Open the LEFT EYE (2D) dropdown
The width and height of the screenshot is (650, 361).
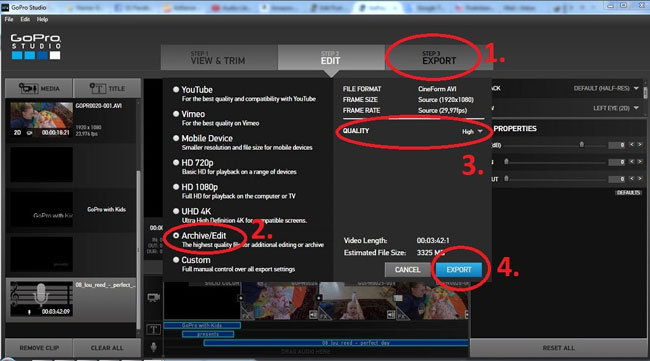coord(616,108)
